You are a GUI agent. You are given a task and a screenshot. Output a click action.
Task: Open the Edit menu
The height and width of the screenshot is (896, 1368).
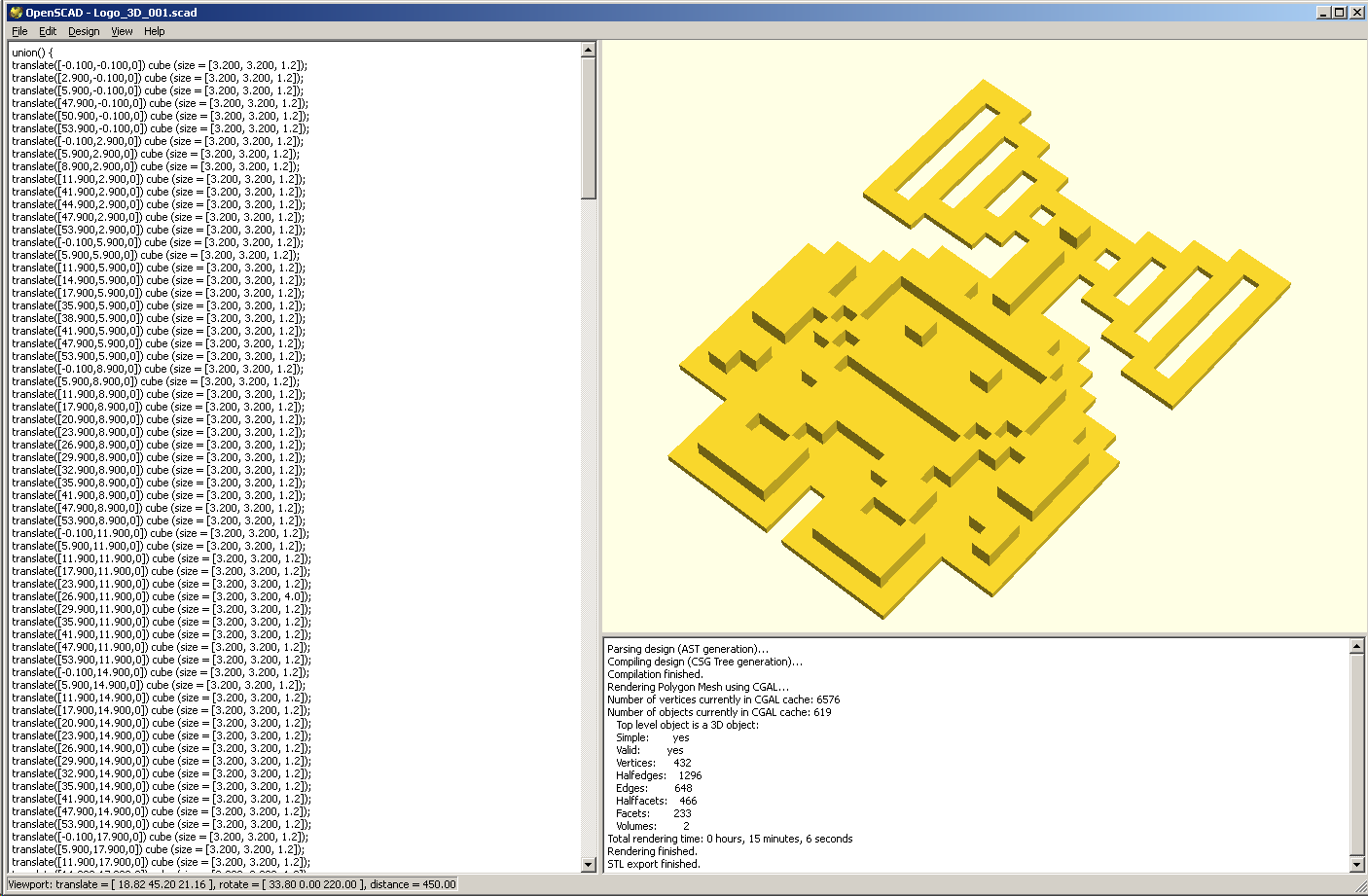click(48, 31)
